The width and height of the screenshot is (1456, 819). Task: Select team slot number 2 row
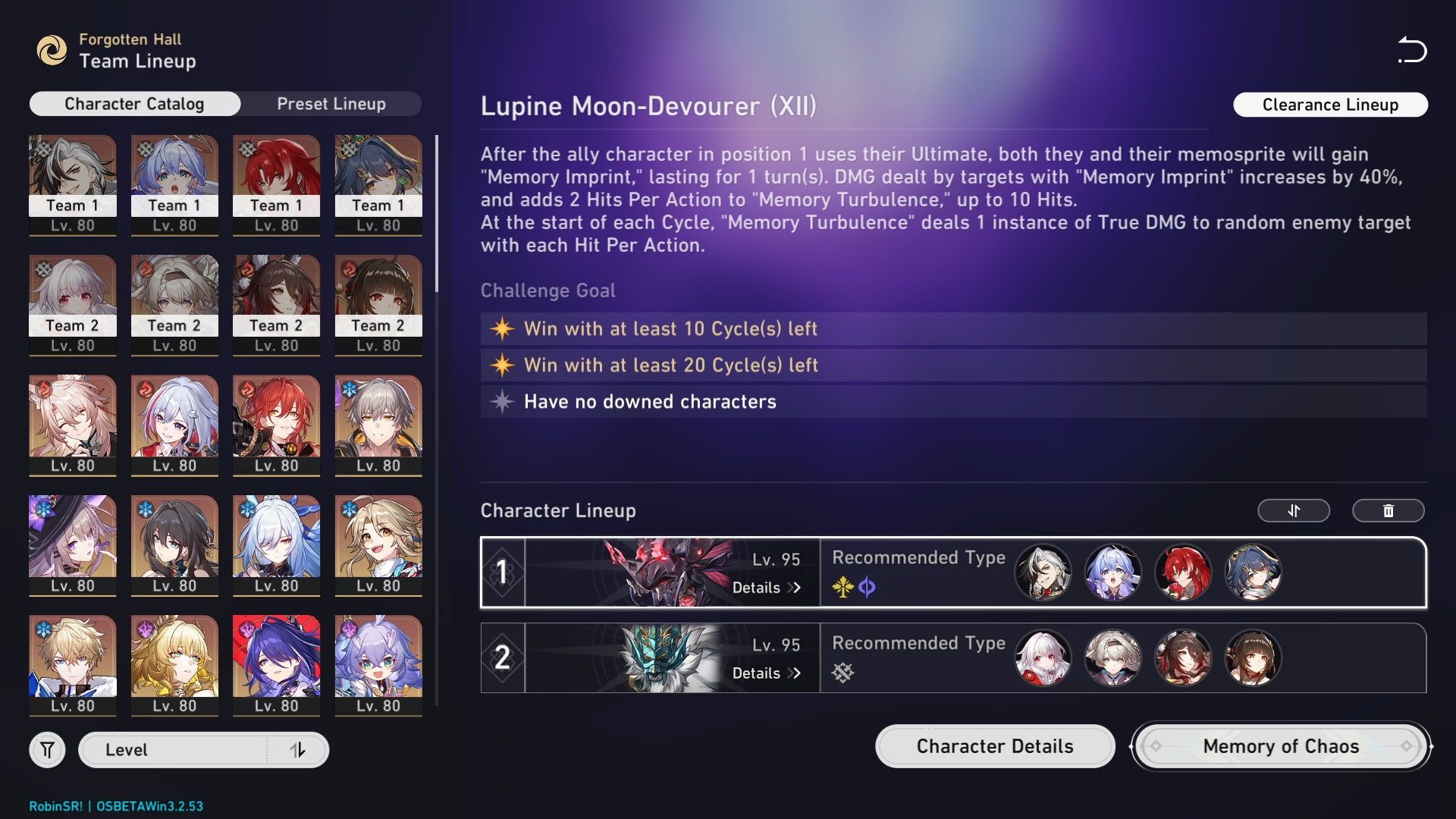(x=953, y=658)
